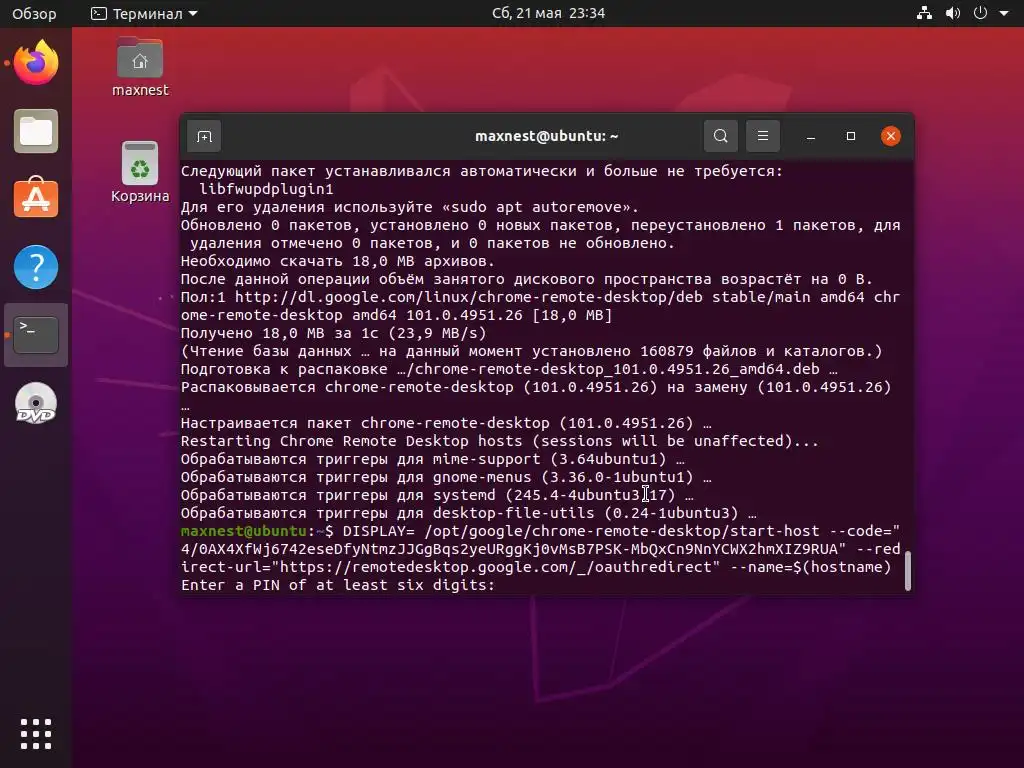Click the 'Настраивается пакет chrome-remote-desktop' line

pos(446,423)
